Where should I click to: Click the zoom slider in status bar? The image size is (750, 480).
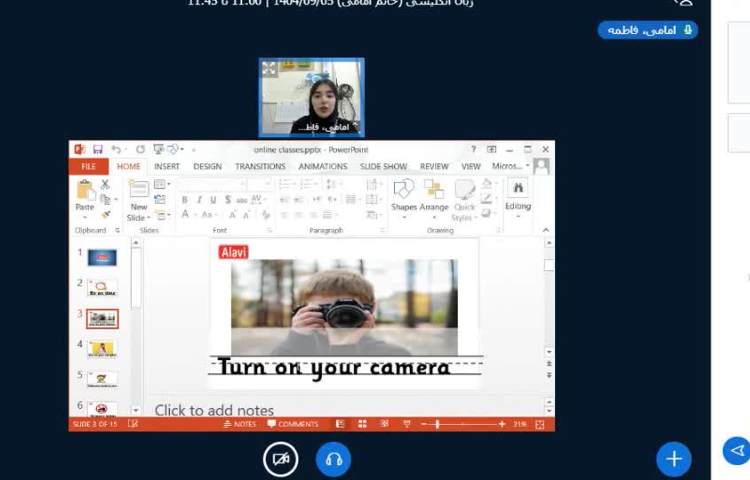pos(437,424)
